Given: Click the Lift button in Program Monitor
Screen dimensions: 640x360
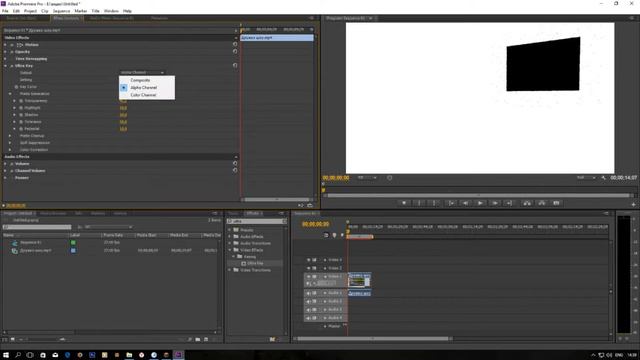Looking at the screenshot, I should click(527, 203).
